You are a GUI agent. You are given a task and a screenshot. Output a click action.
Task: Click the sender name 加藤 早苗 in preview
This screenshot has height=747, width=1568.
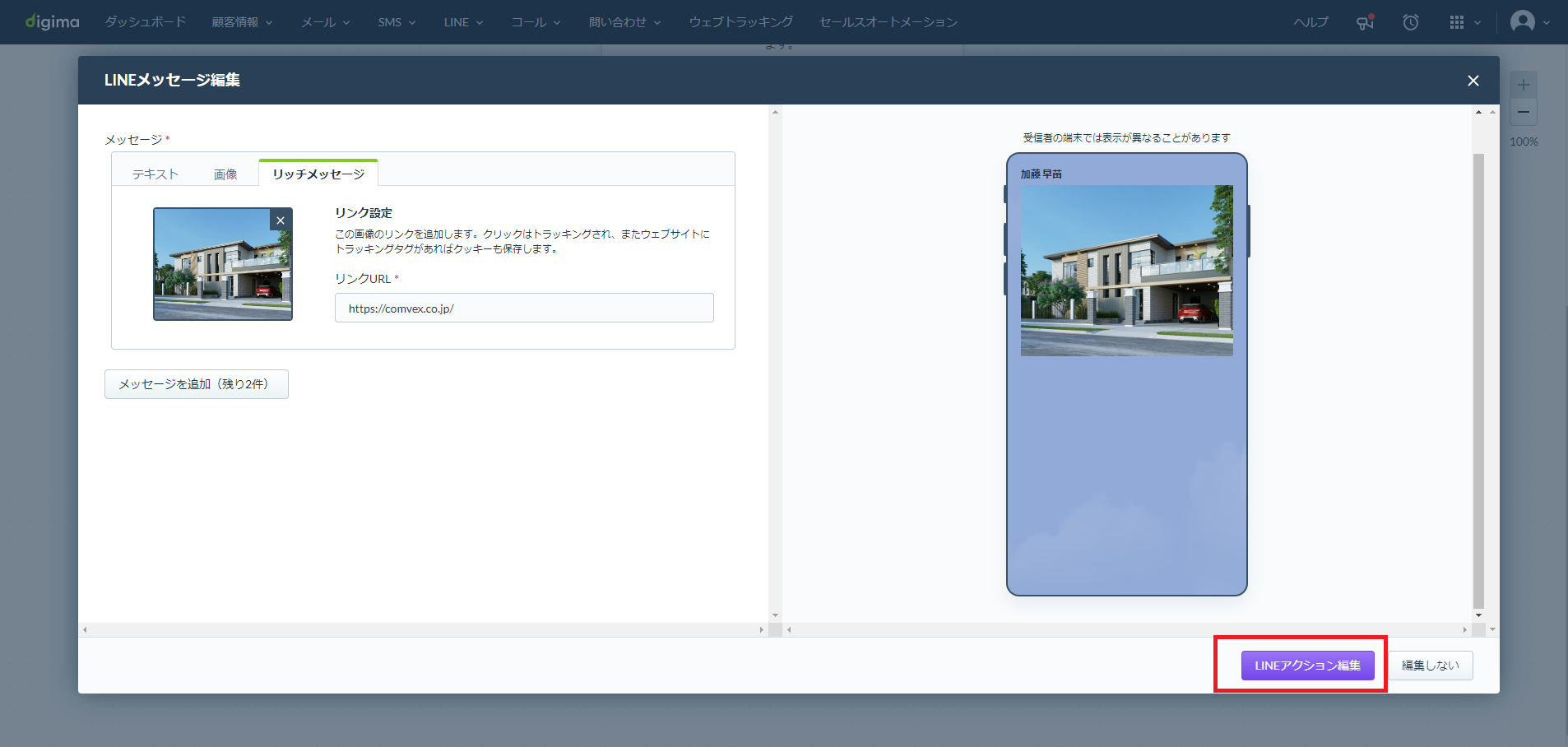click(1041, 174)
